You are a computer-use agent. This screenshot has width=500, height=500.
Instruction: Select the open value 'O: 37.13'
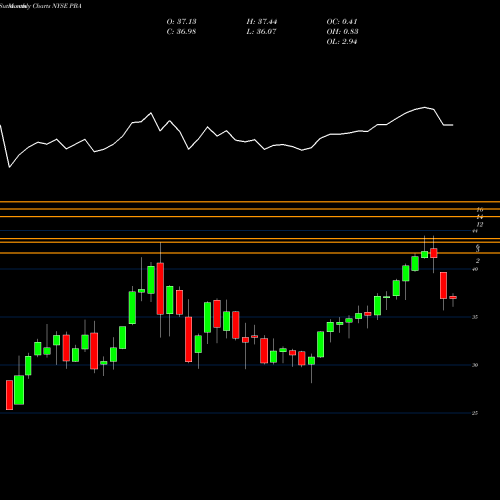point(181,22)
